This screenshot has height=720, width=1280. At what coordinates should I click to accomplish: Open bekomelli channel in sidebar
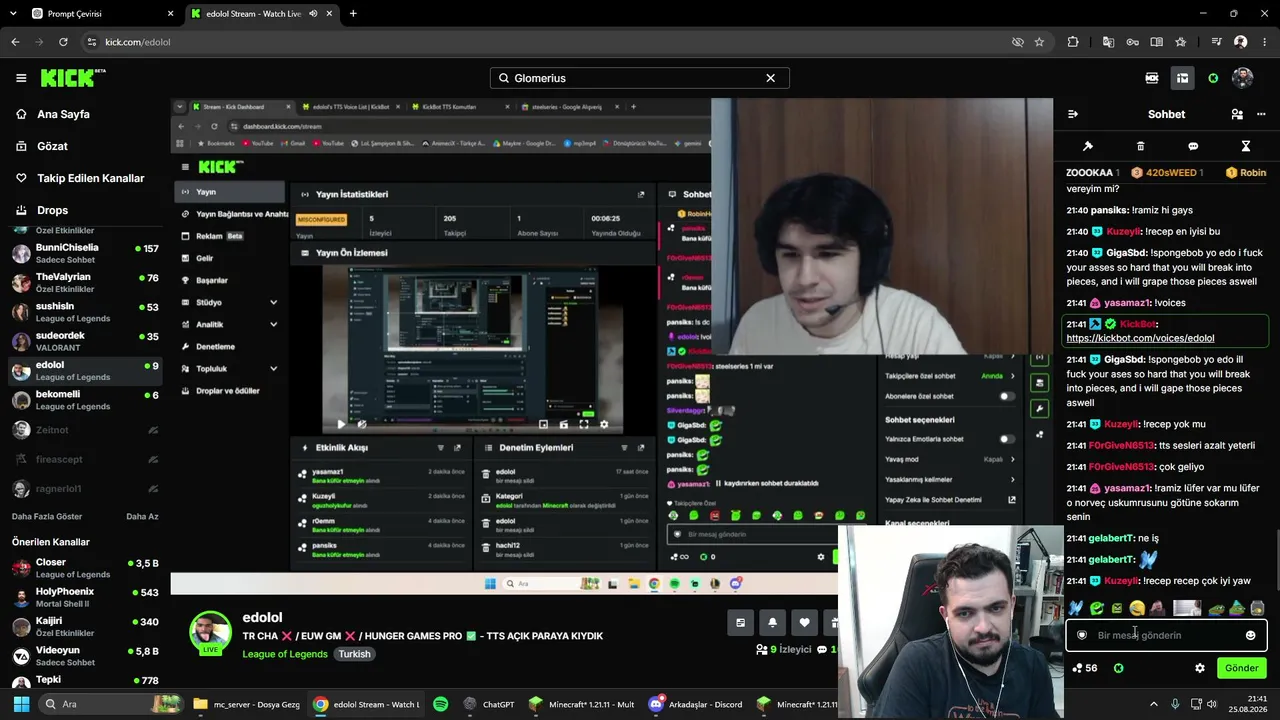point(85,400)
